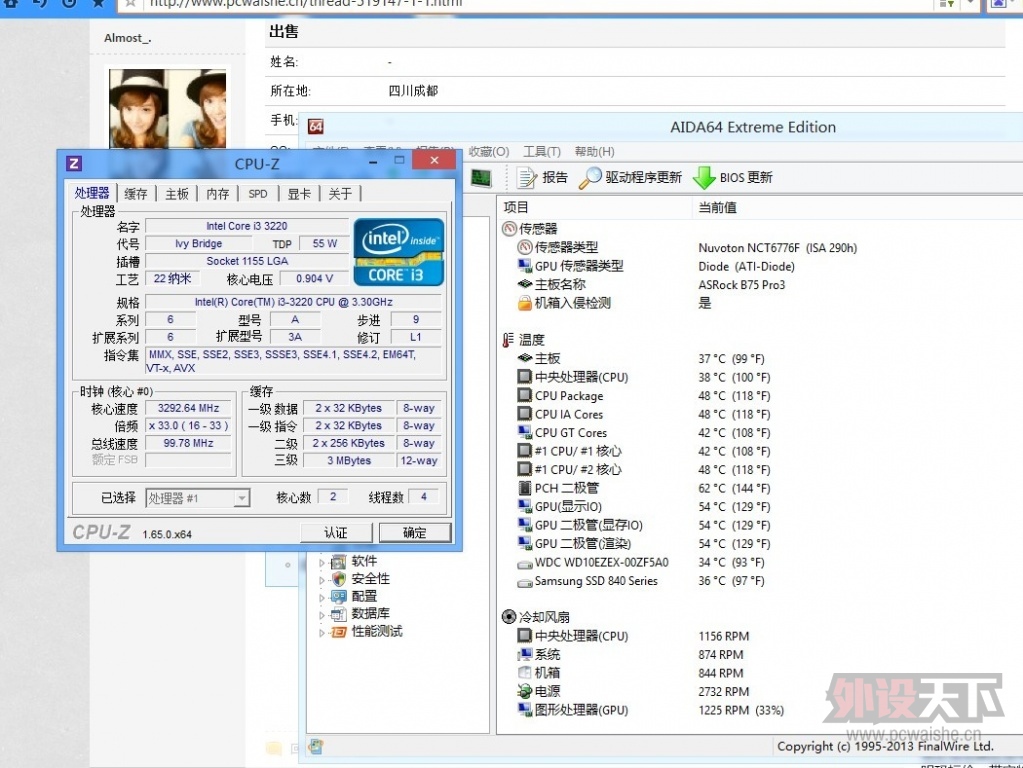Image resolution: width=1023 pixels, height=768 pixels.
Task: Click the benchmark tree icon
Action: (339, 632)
